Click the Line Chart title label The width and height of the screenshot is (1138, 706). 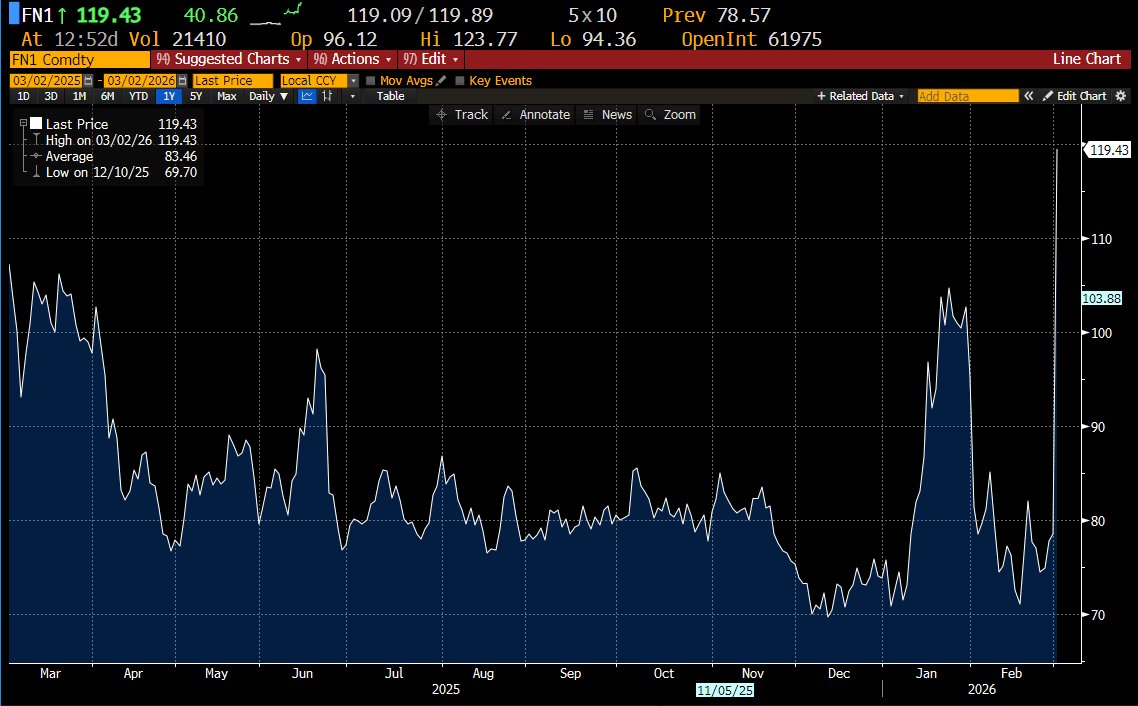(1086, 59)
